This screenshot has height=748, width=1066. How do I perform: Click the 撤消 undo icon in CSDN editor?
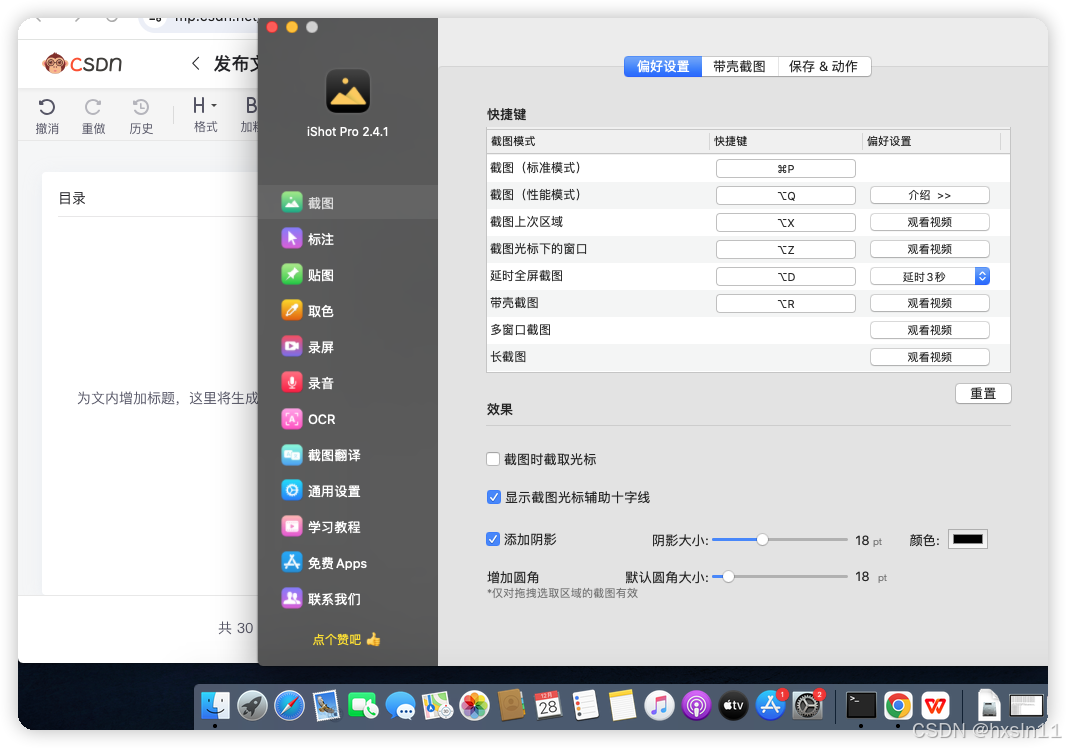(x=46, y=107)
